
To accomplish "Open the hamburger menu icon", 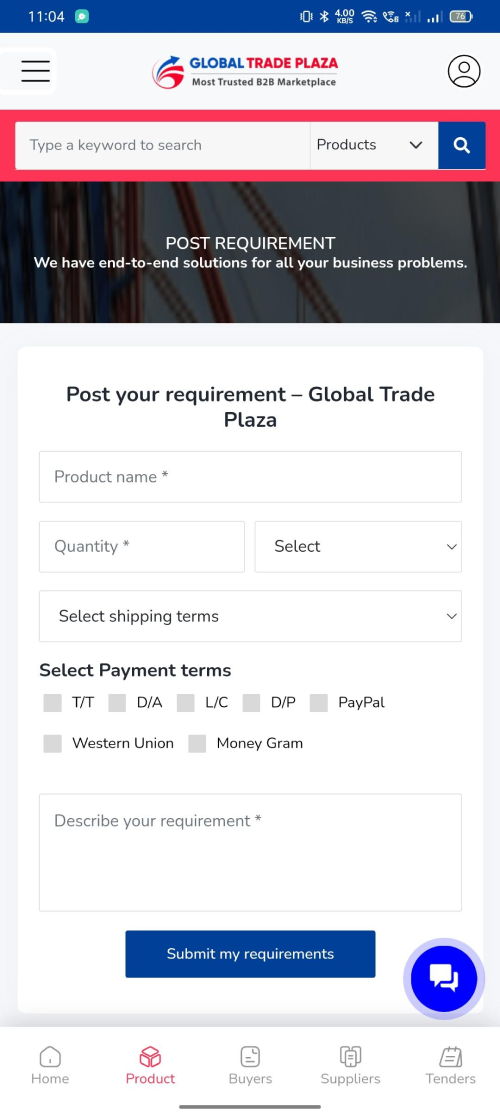I will click(x=35, y=71).
